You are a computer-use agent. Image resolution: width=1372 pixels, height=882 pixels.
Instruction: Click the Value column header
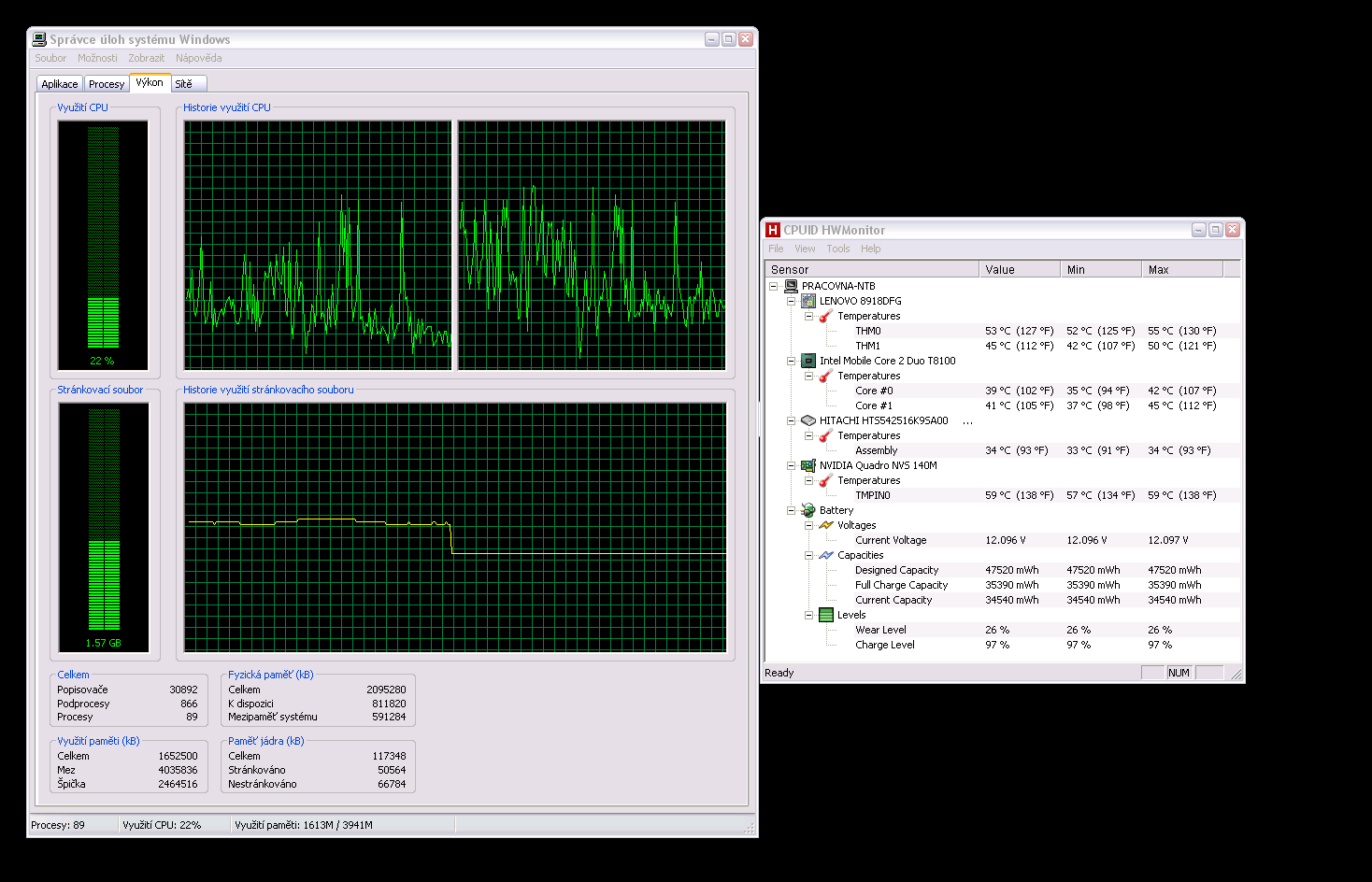click(1020, 269)
